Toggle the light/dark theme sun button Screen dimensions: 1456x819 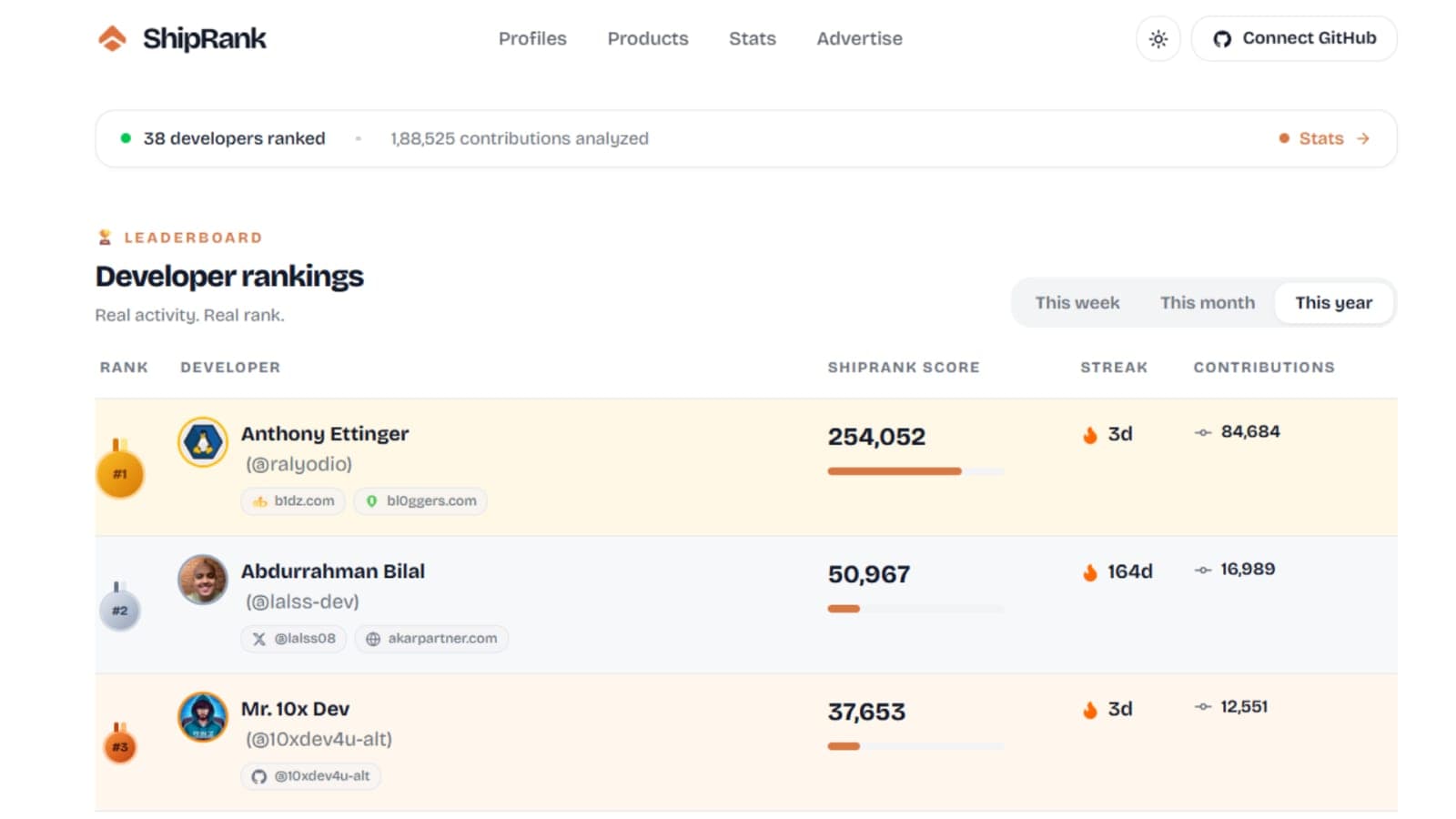pyautogui.click(x=1158, y=39)
